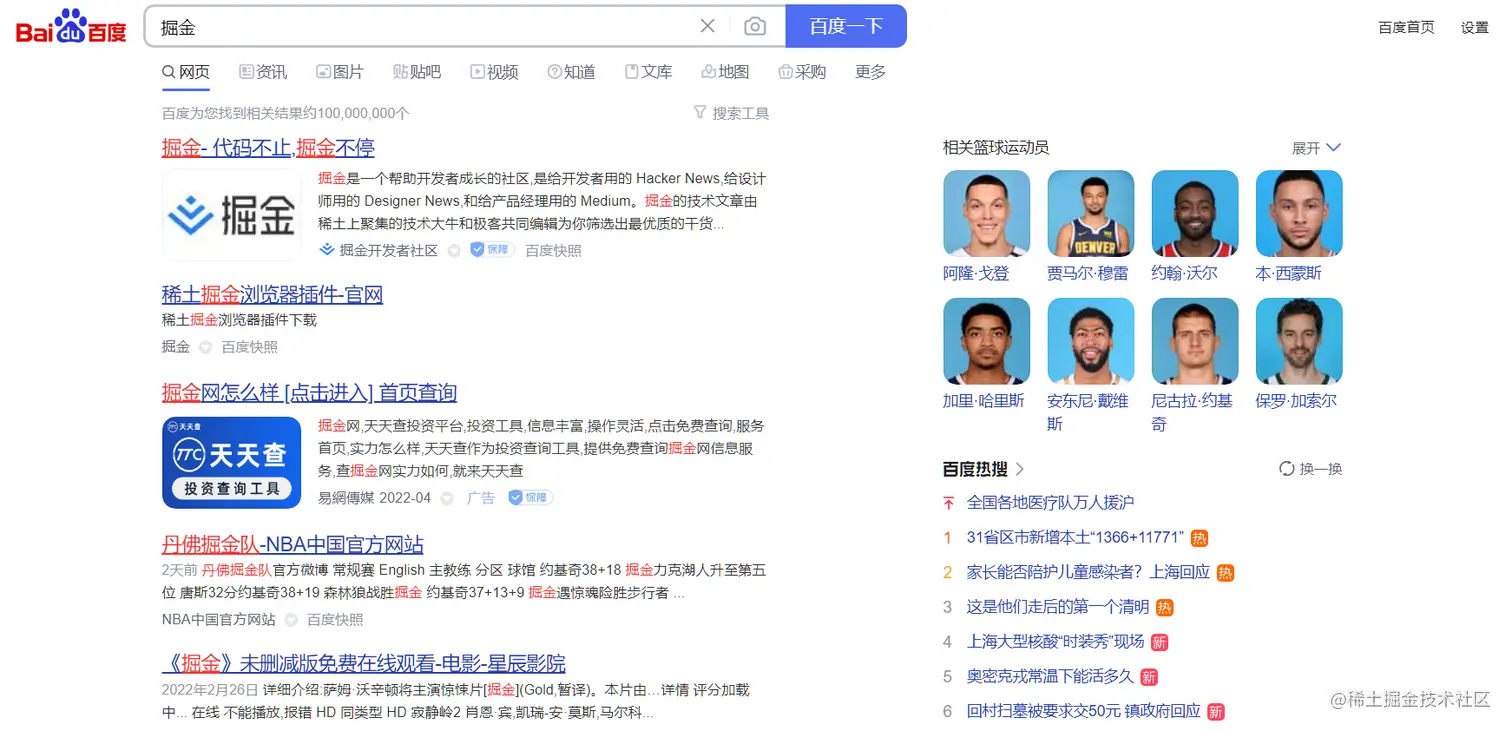The image size is (1512, 731).
Task: Open 掘金网怎么样 [点击进入] 首页查询 result
Action: [x=309, y=392]
